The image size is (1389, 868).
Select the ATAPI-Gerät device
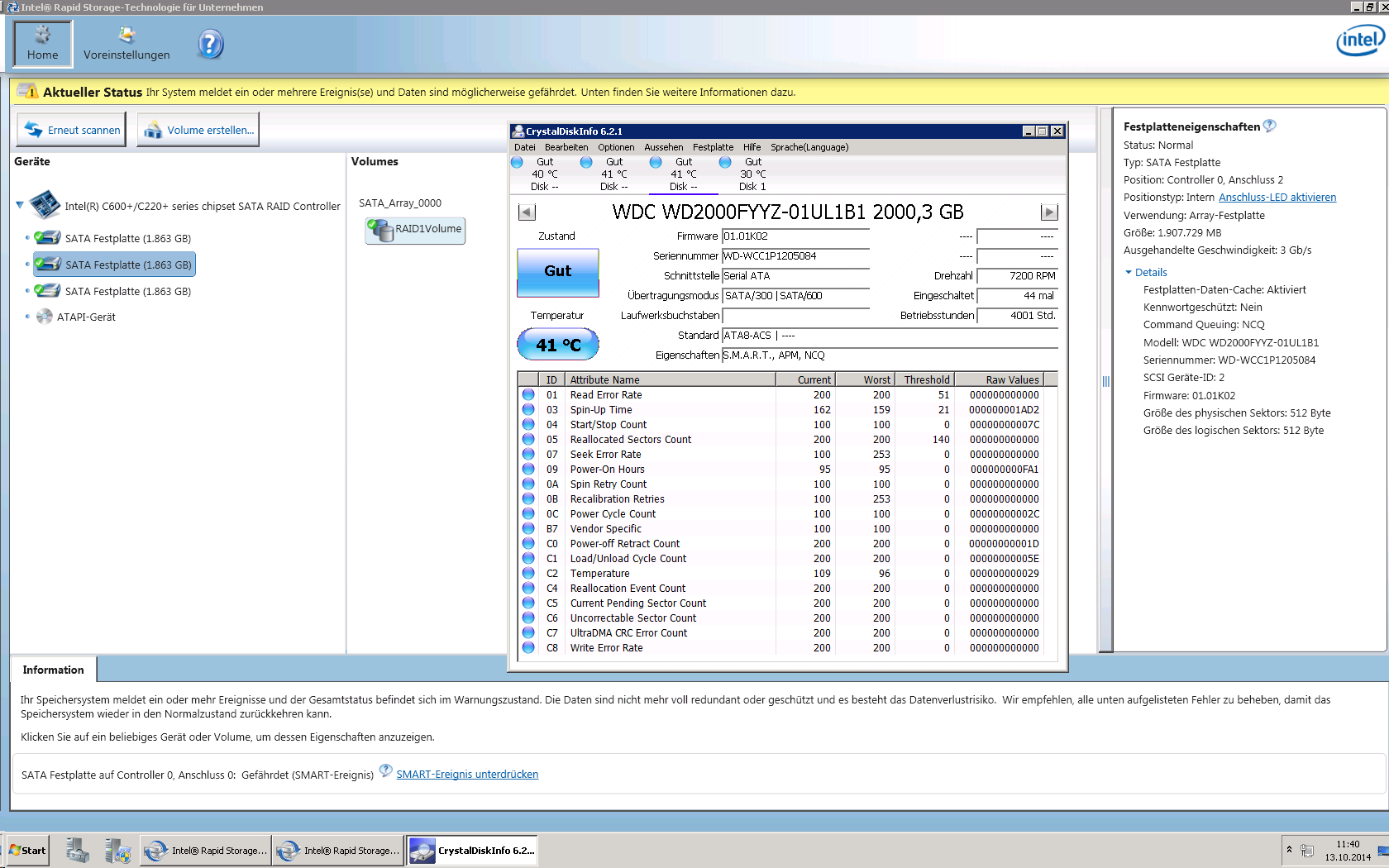85,317
